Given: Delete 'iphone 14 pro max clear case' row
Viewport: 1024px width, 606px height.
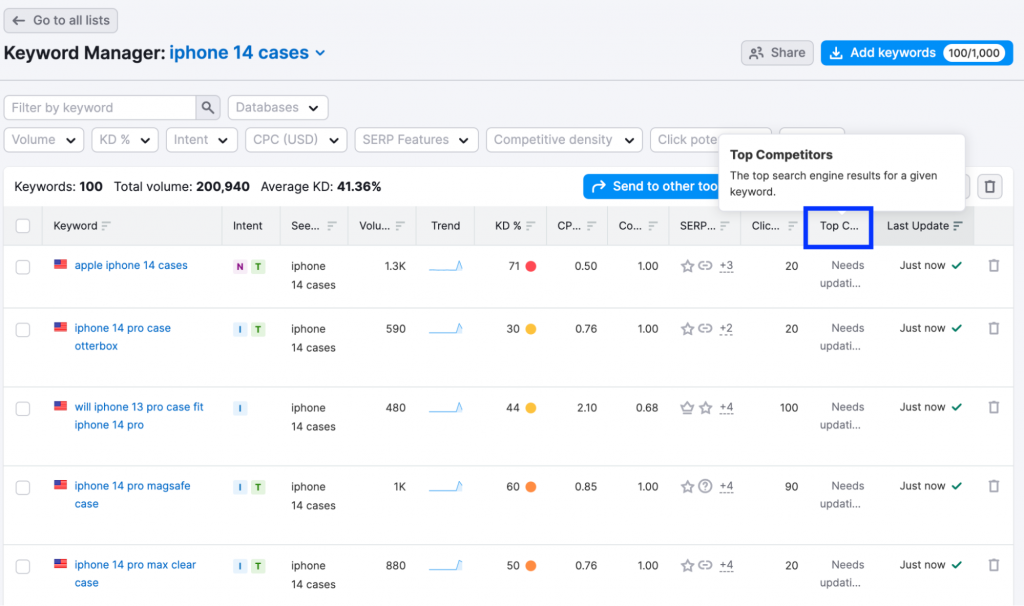Looking at the screenshot, I should pyautogui.click(x=993, y=566).
